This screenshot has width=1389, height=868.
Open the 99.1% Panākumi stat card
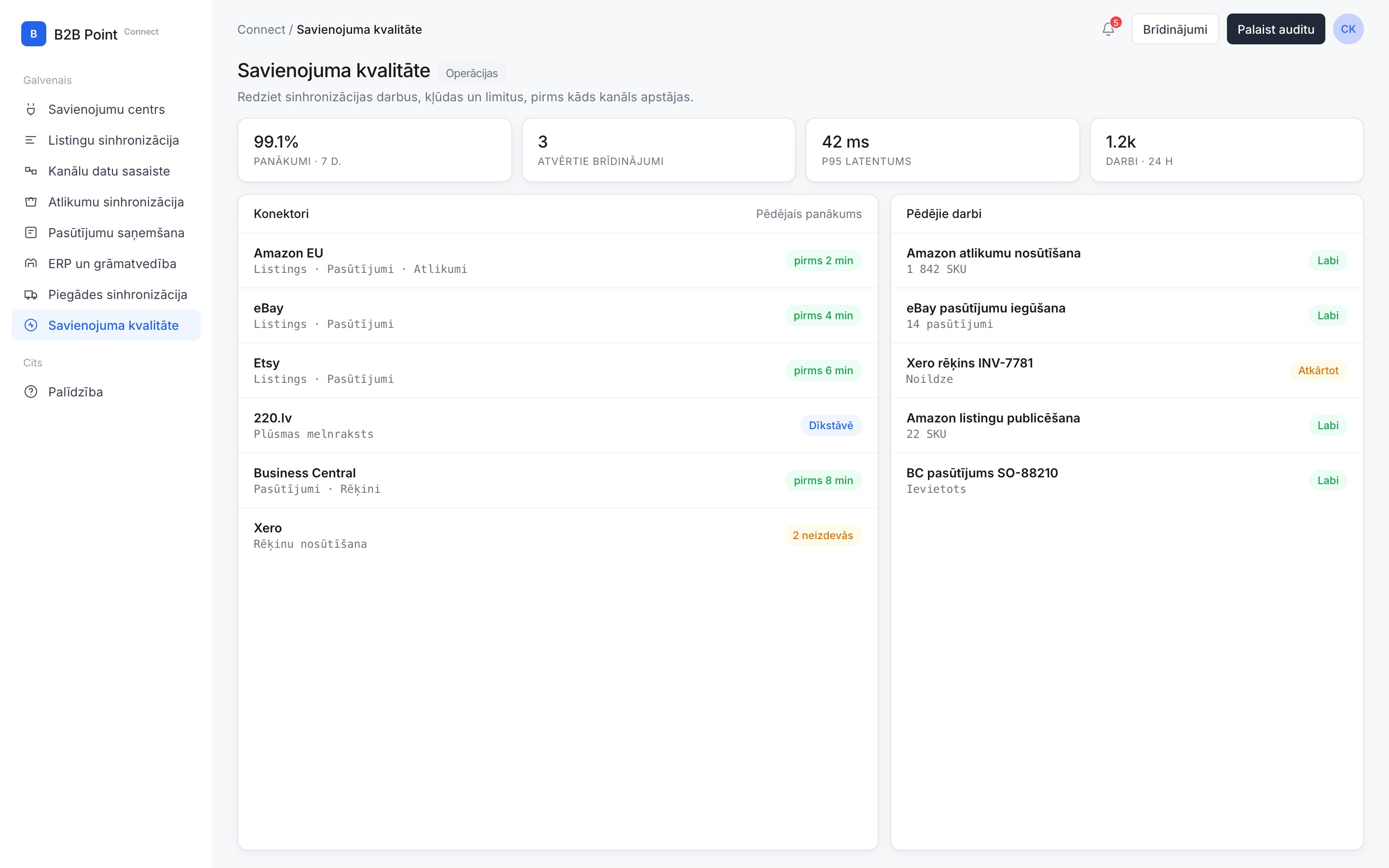pyautogui.click(x=374, y=150)
